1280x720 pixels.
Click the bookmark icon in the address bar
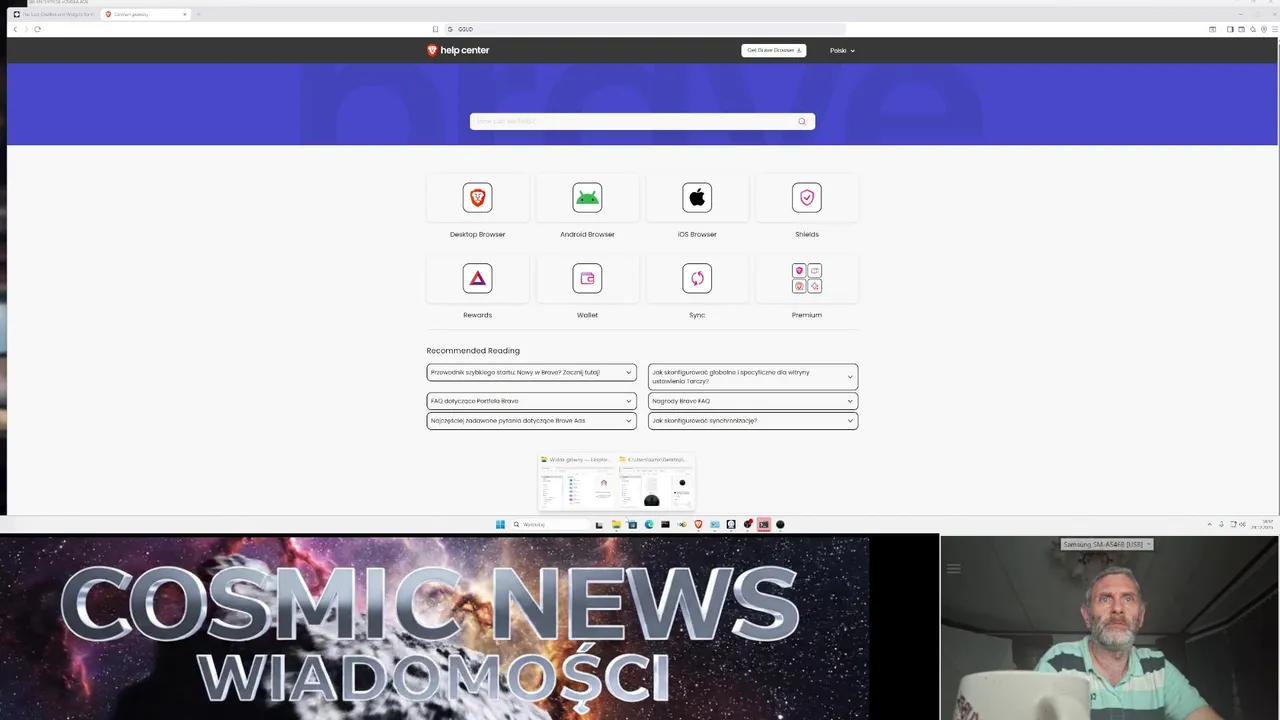click(x=435, y=29)
